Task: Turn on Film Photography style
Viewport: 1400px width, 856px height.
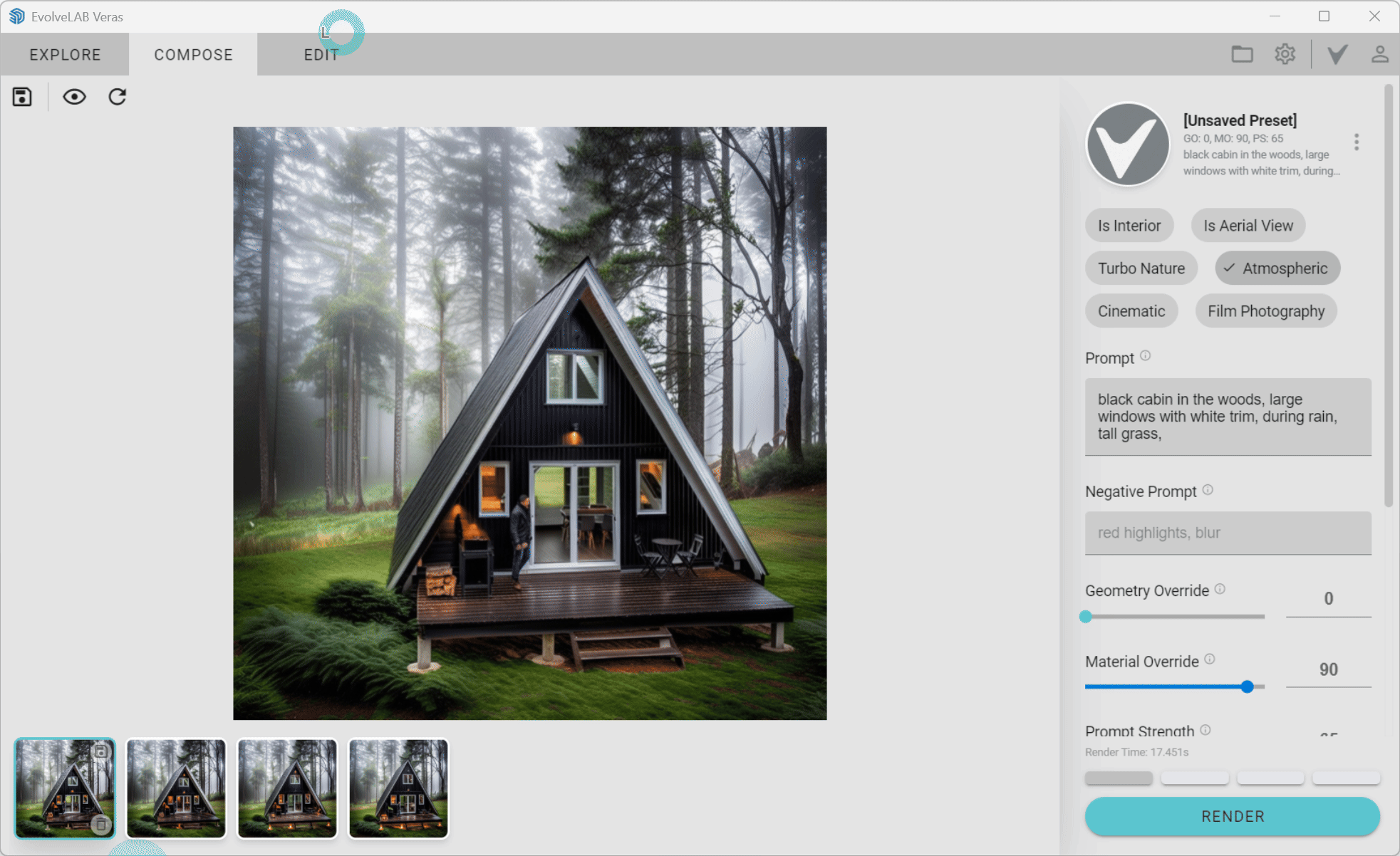Action: pos(1266,310)
